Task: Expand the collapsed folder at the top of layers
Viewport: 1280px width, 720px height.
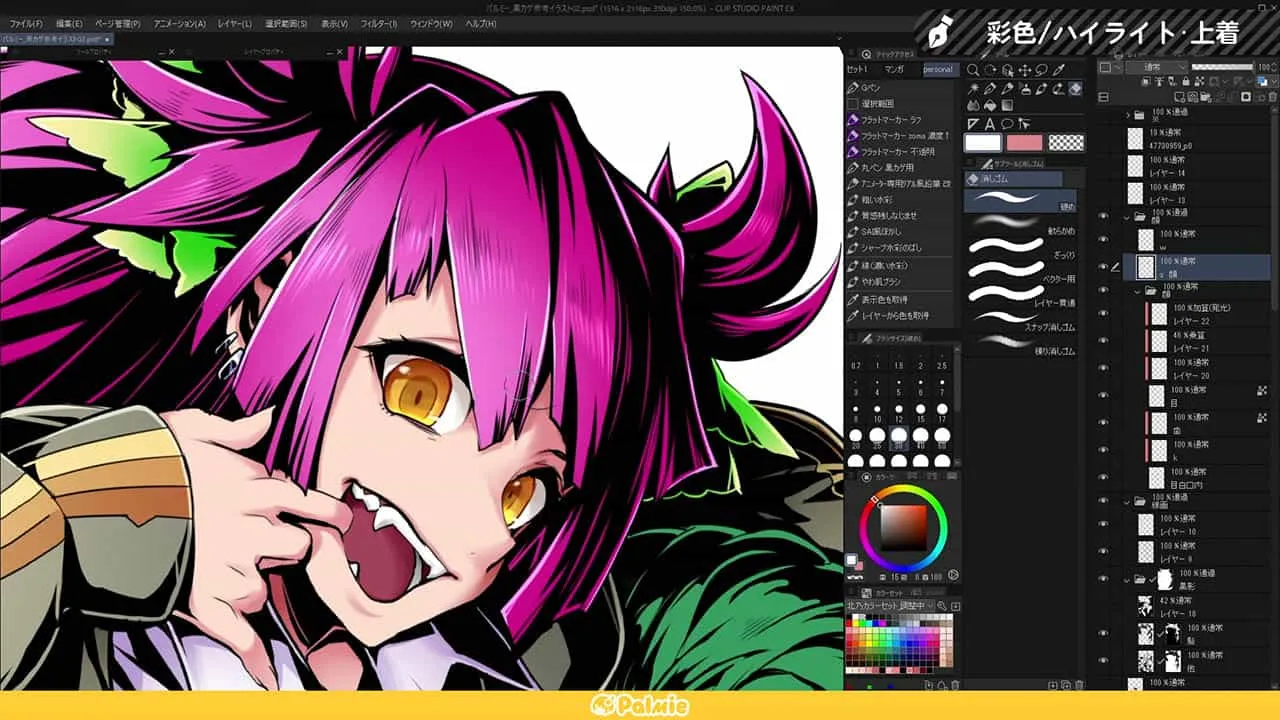Action: pyautogui.click(x=1127, y=113)
